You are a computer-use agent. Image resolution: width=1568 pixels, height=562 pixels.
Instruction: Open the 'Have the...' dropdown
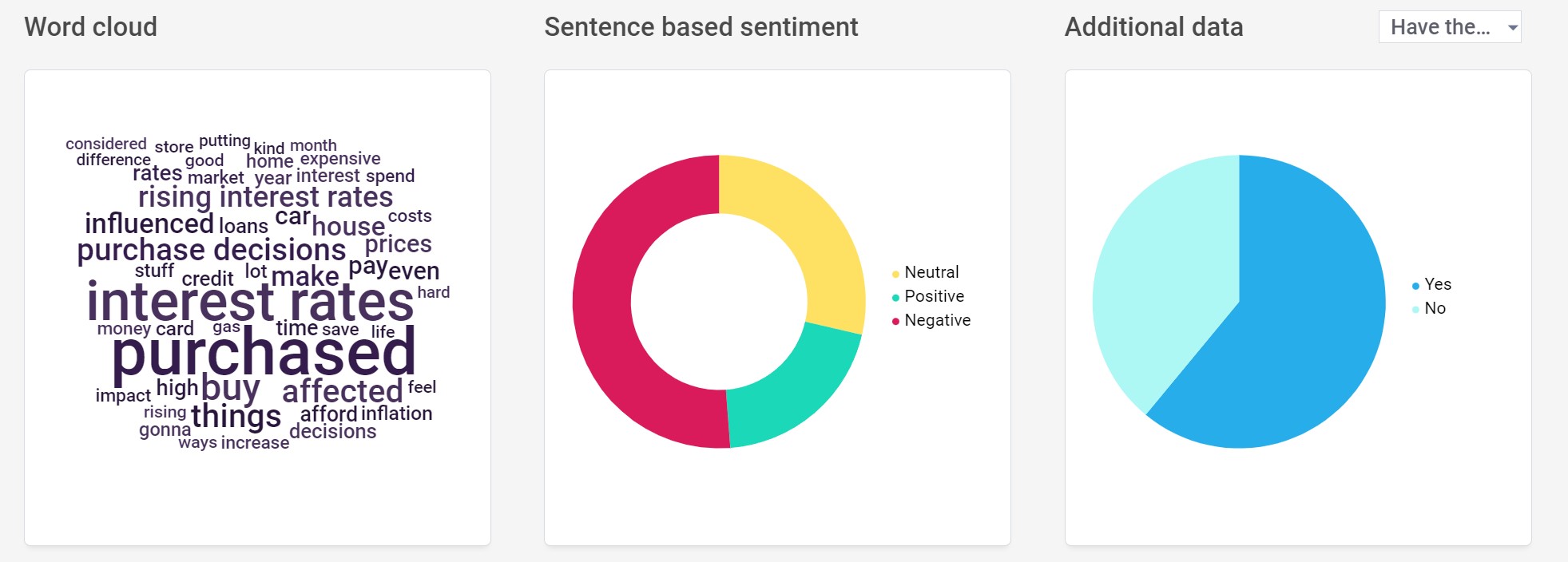click(1449, 27)
